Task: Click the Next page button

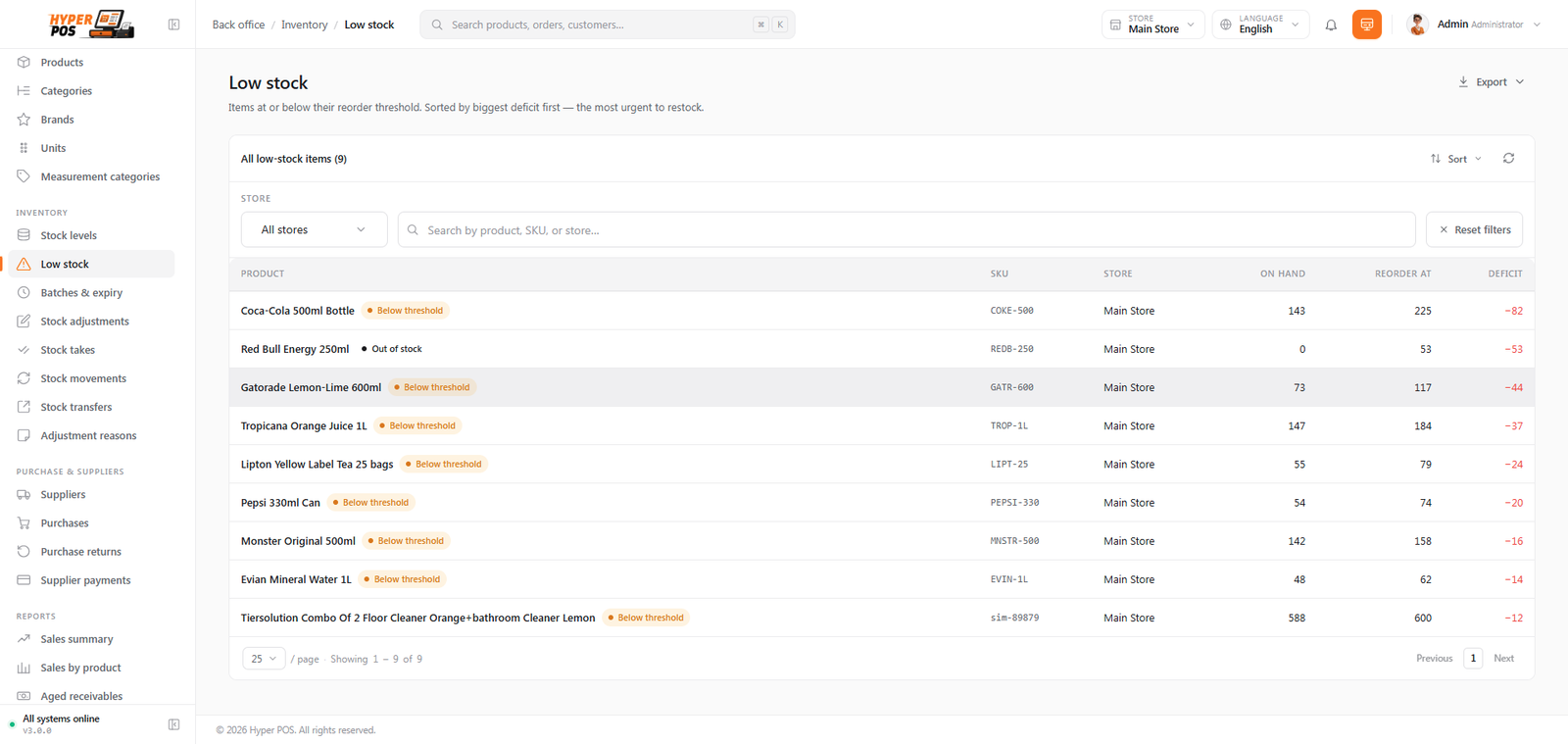Action: pyautogui.click(x=1503, y=659)
